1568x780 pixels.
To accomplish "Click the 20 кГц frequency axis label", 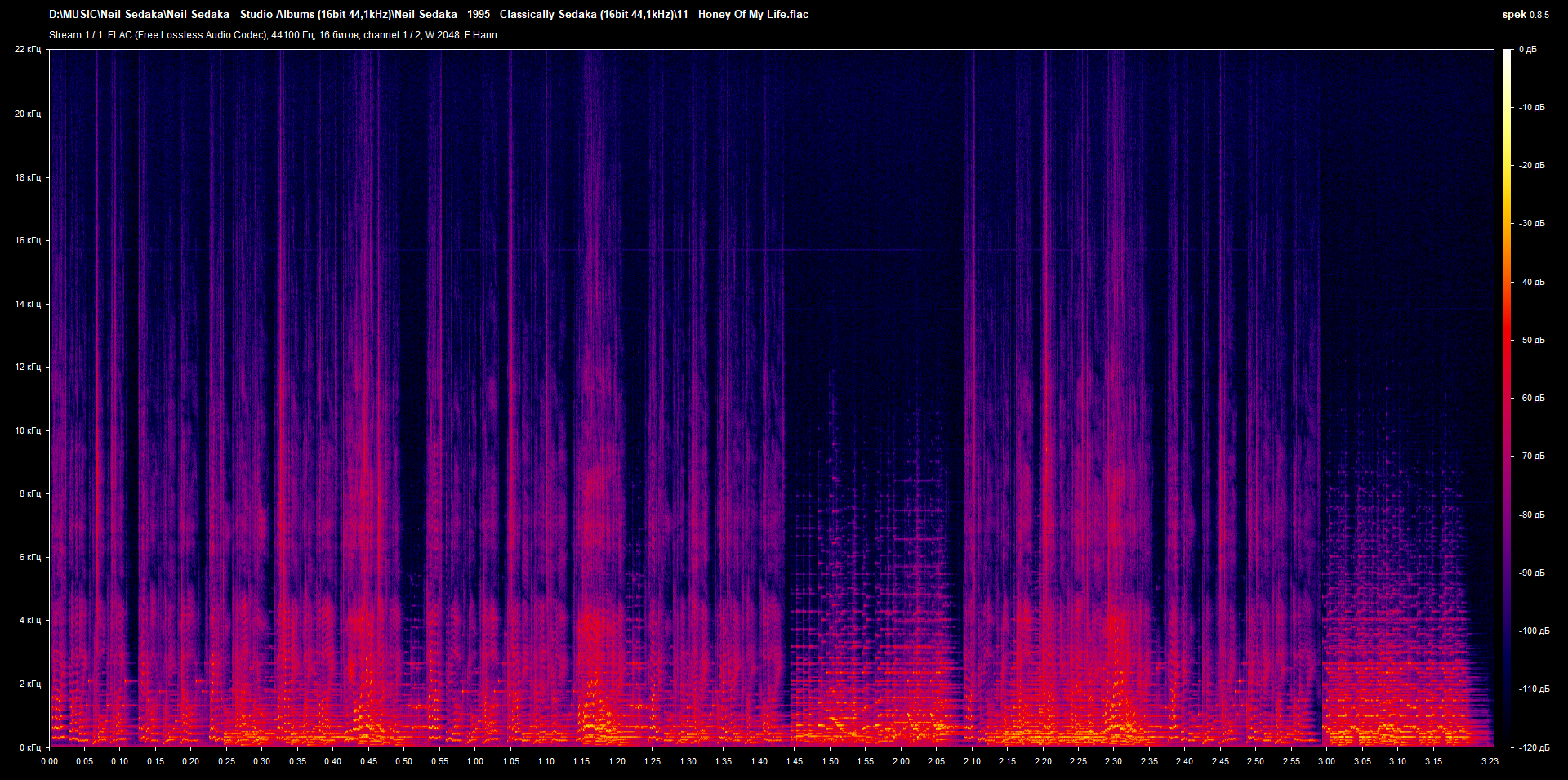I will [28, 114].
